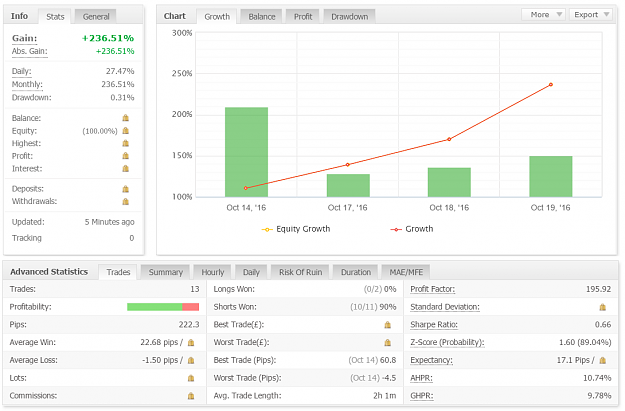625x411 pixels.
Task: Click the Equity row lock icon
Action: [x=126, y=130]
